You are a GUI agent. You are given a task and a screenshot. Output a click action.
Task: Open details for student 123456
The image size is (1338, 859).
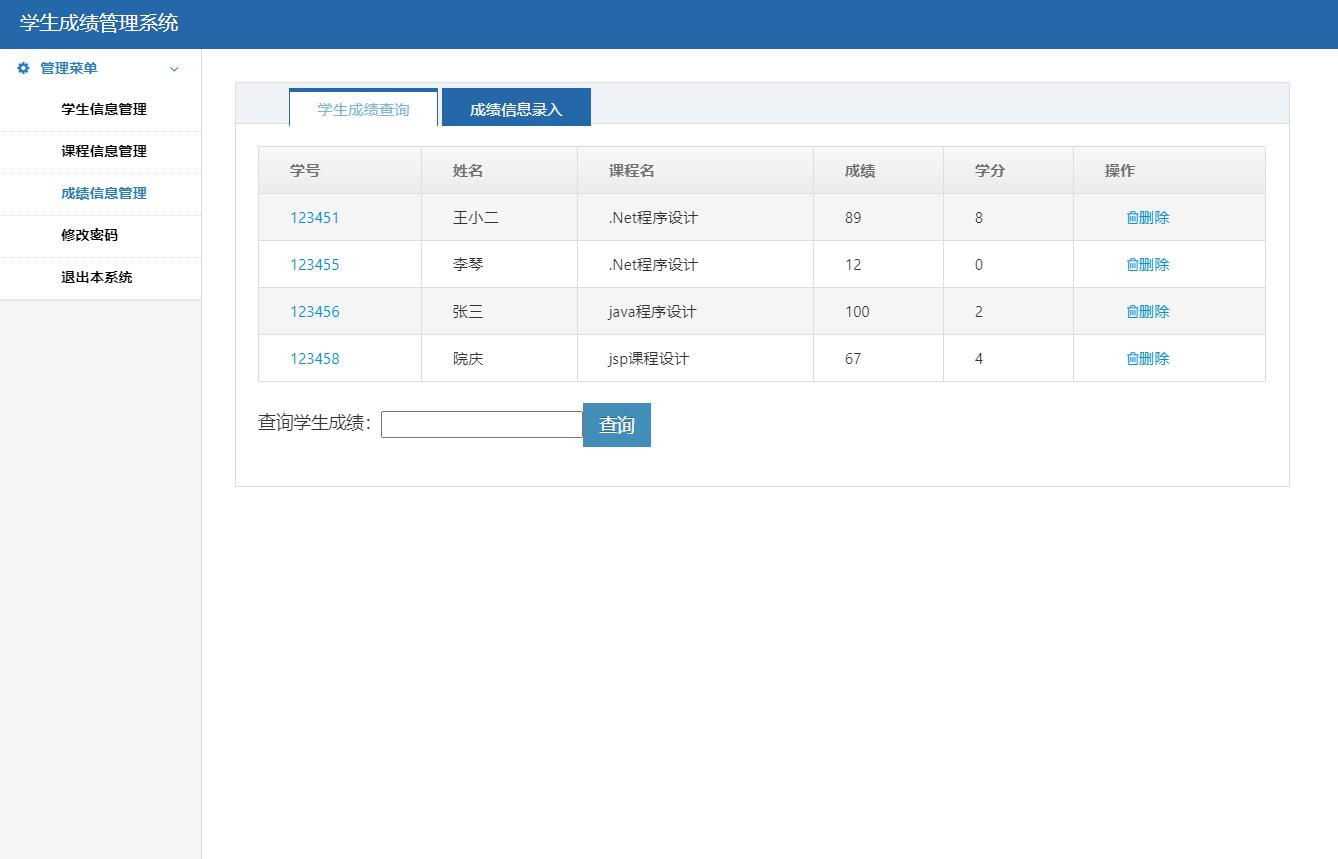click(315, 311)
